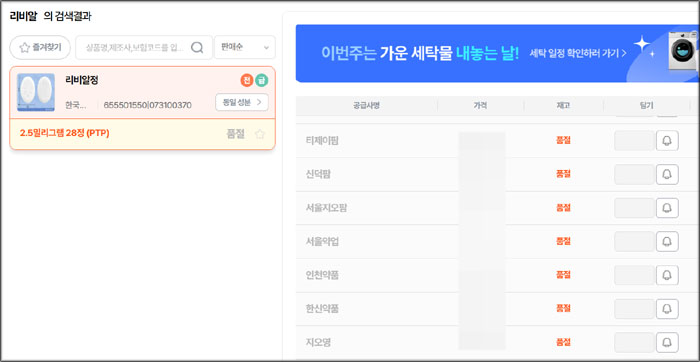Click the 즐겨찾기 favorites button
700x362 pixels.
(40, 47)
